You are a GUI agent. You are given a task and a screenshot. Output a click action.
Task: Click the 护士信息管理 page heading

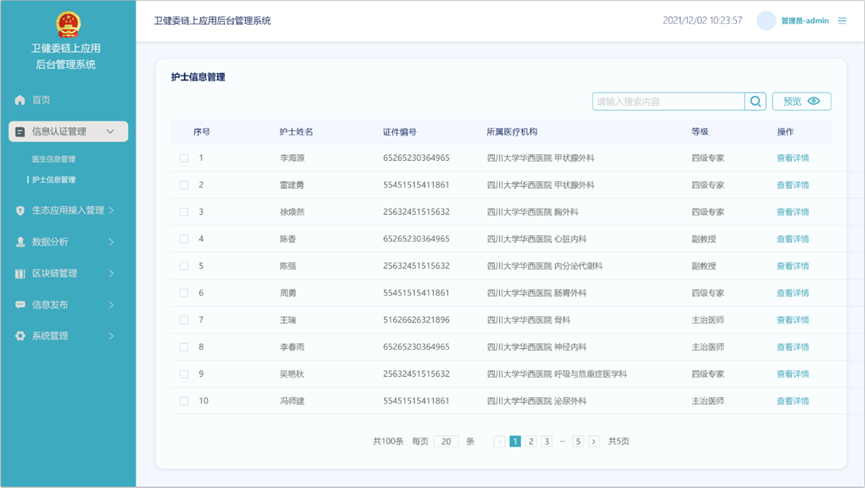click(198, 77)
